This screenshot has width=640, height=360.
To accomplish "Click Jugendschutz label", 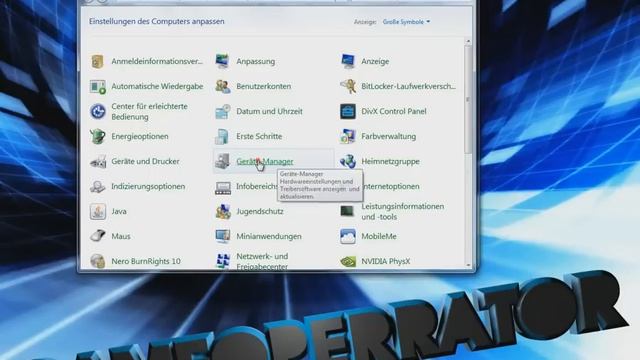I will pos(260,211).
